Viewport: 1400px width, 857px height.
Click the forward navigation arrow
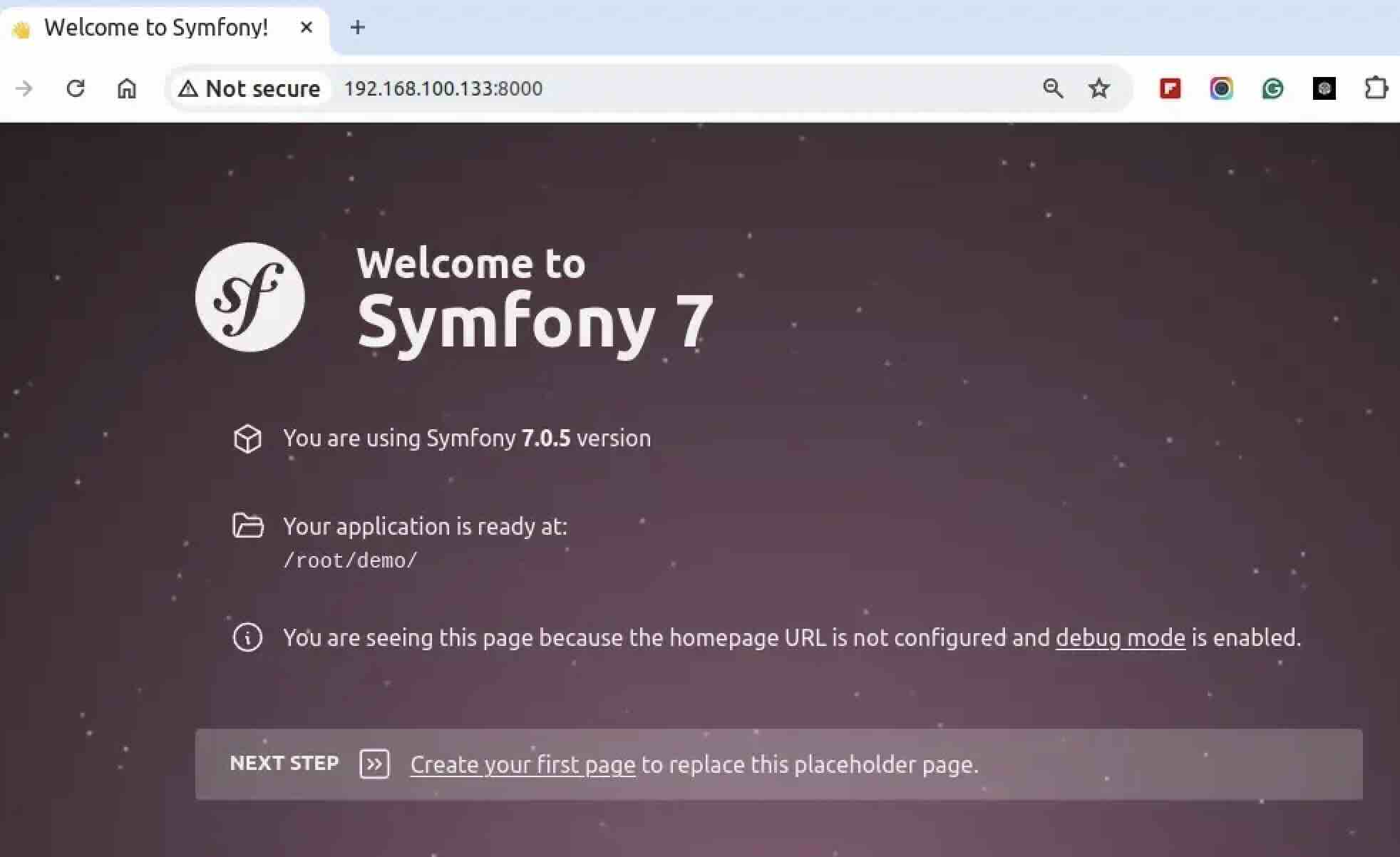[24, 88]
